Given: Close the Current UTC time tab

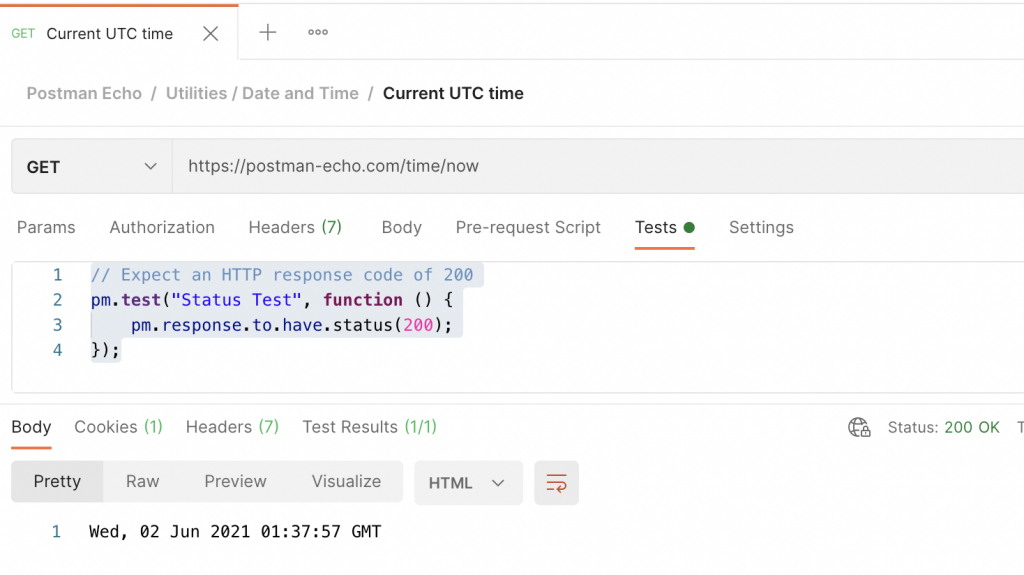Looking at the screenshot, I should point(210,34).
